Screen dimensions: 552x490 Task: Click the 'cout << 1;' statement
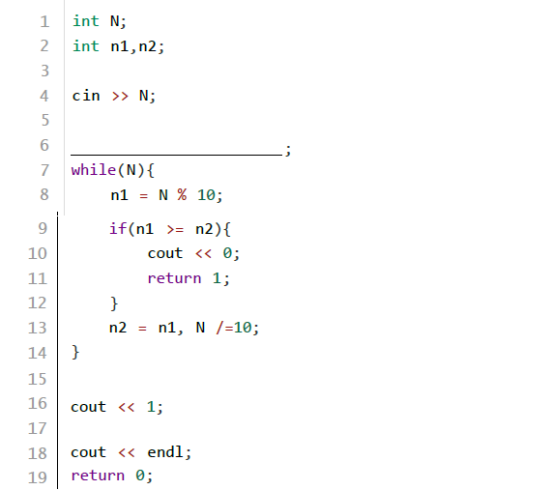[x=117, y=407]
